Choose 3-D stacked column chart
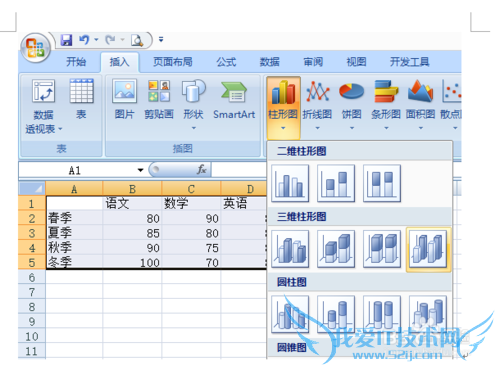This screenshot has width=500, height=370. [x=336, y=249]
